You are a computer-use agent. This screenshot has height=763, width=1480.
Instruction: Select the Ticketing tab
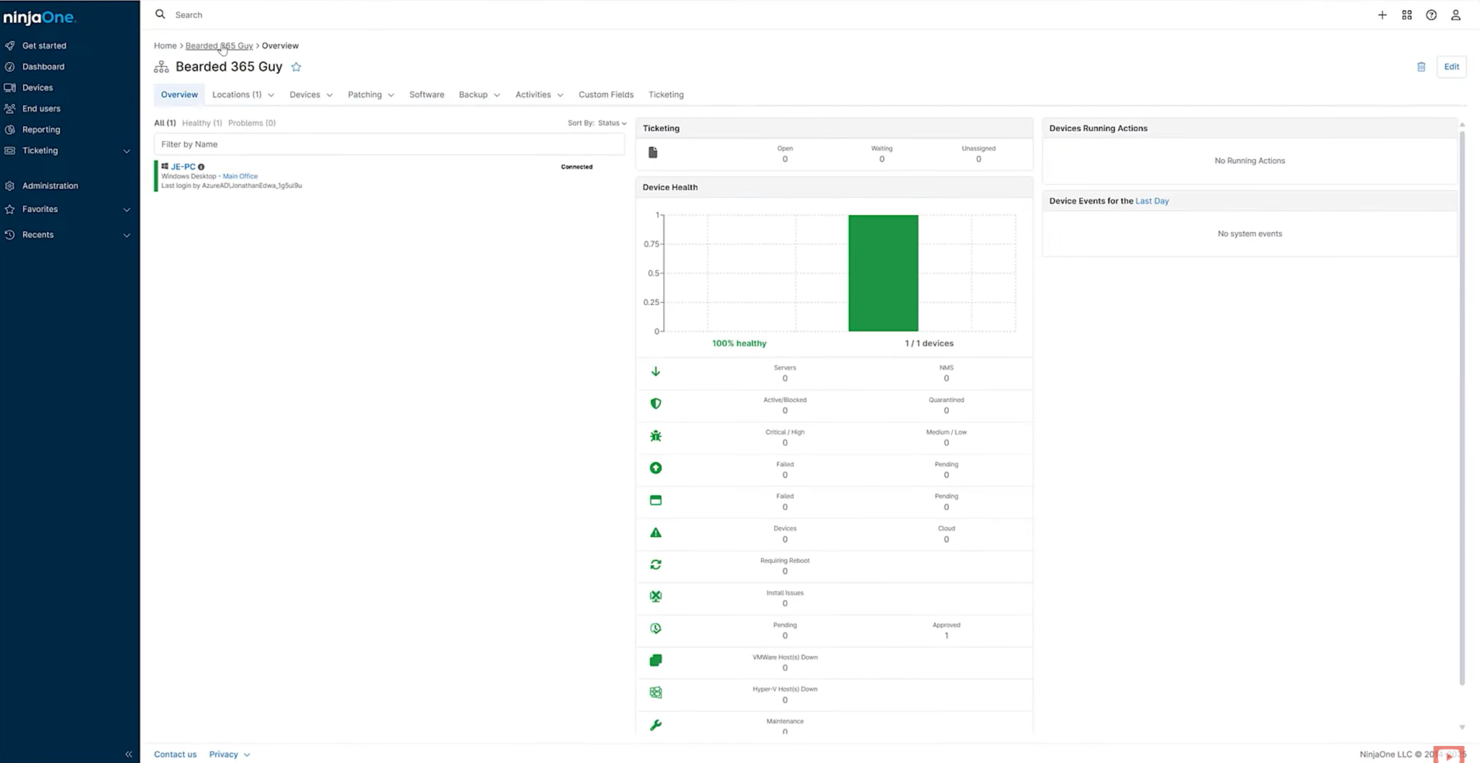coord(666,95)
